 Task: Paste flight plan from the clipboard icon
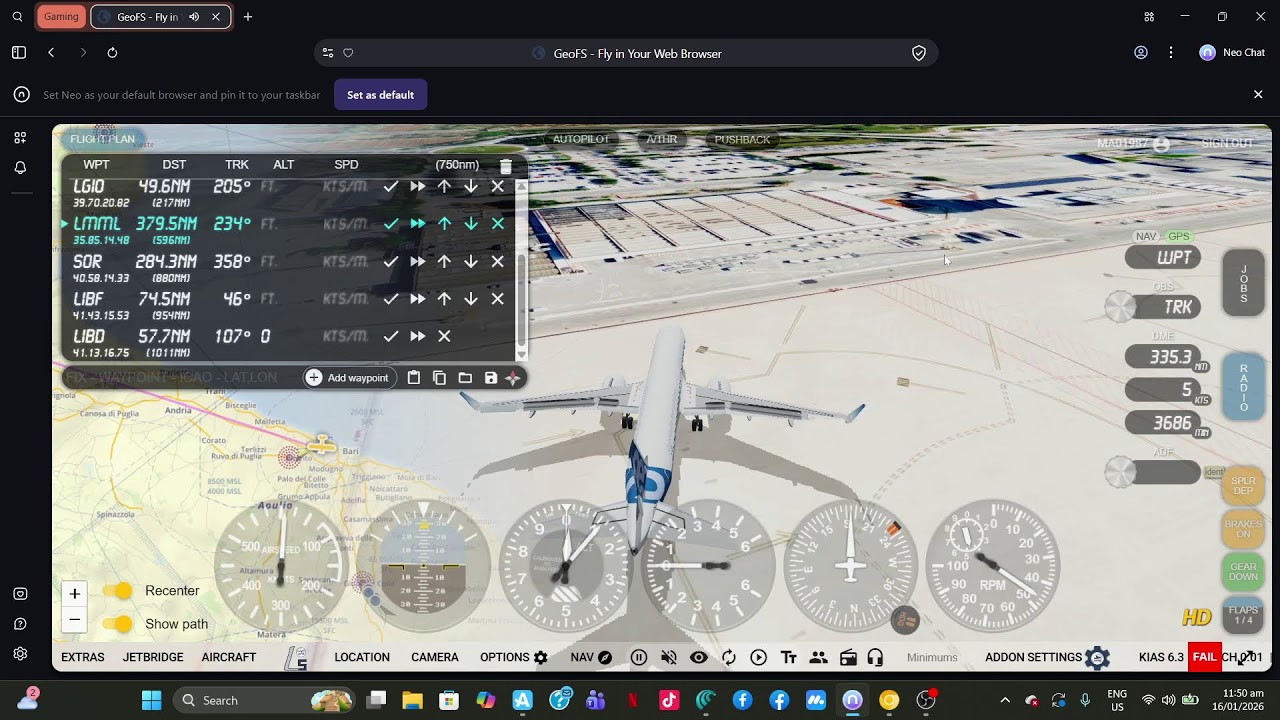pos(413,377)
